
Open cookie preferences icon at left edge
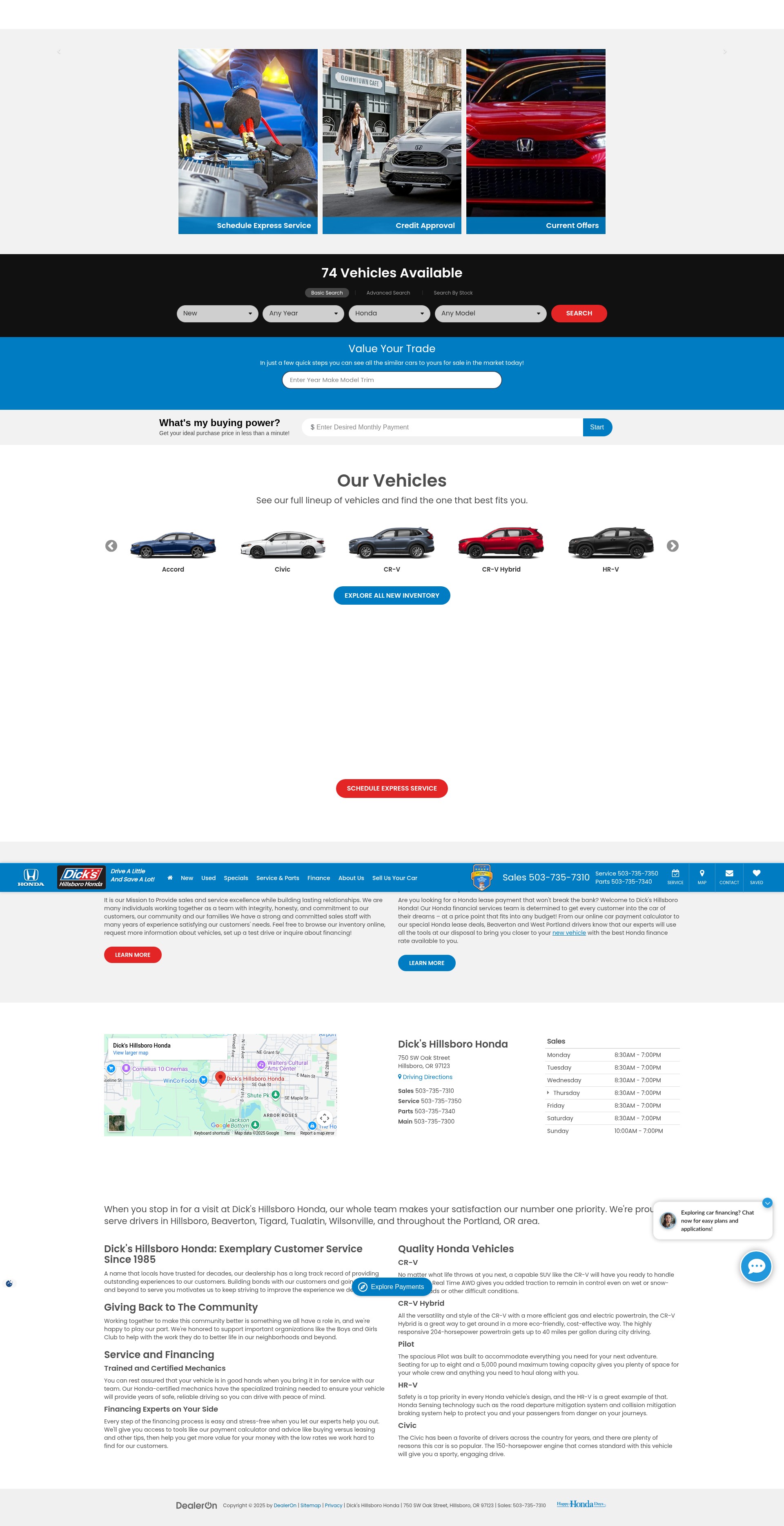click(x=9, y=1284)
